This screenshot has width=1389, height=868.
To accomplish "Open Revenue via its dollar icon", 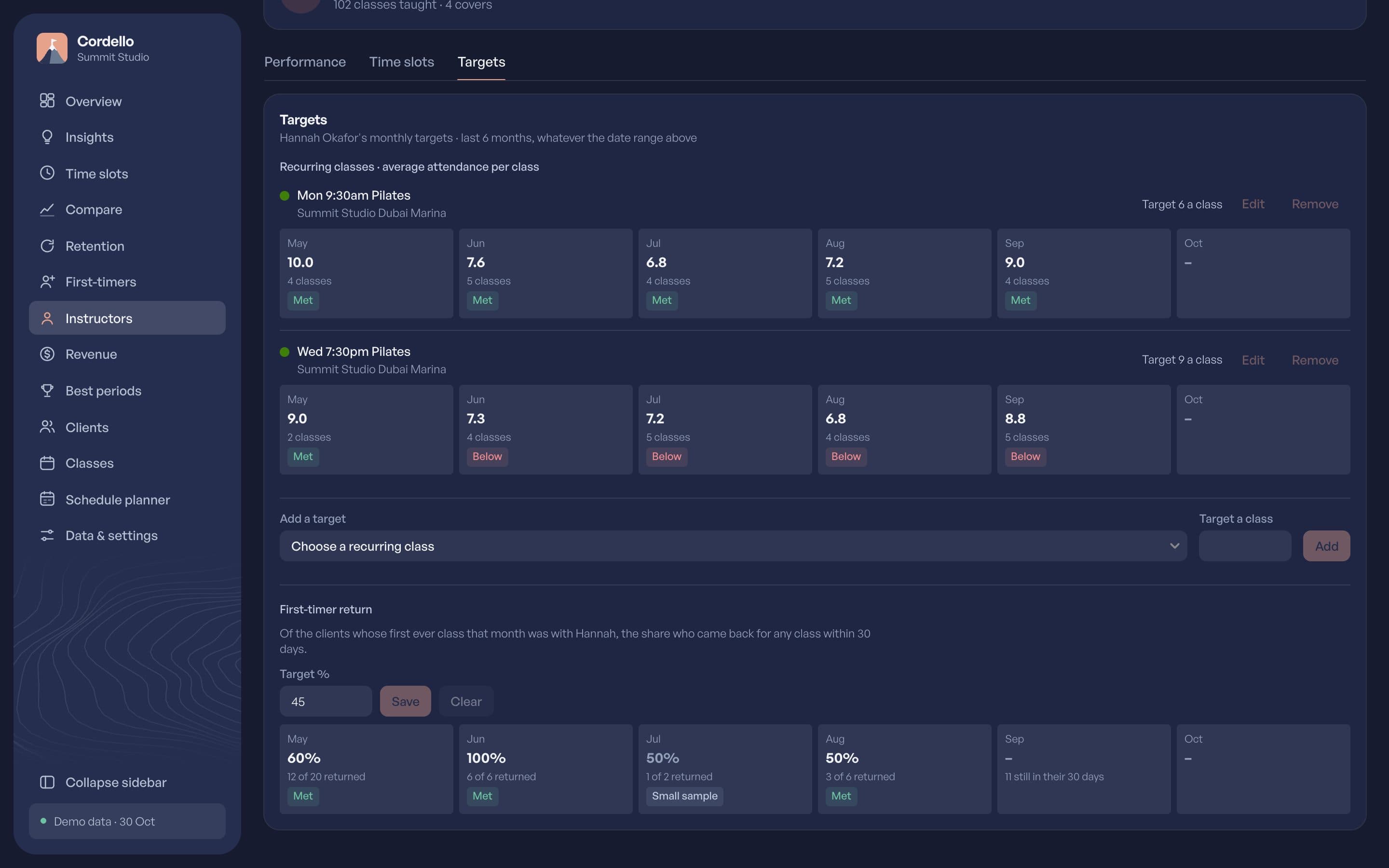I will tap(47, 354).
